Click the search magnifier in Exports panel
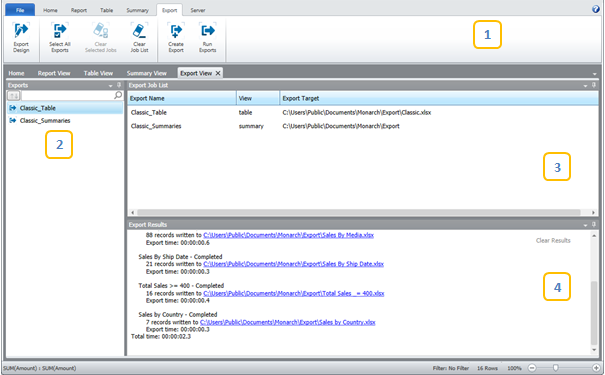The height and width of the screenshot is (375, 605). 118,95
